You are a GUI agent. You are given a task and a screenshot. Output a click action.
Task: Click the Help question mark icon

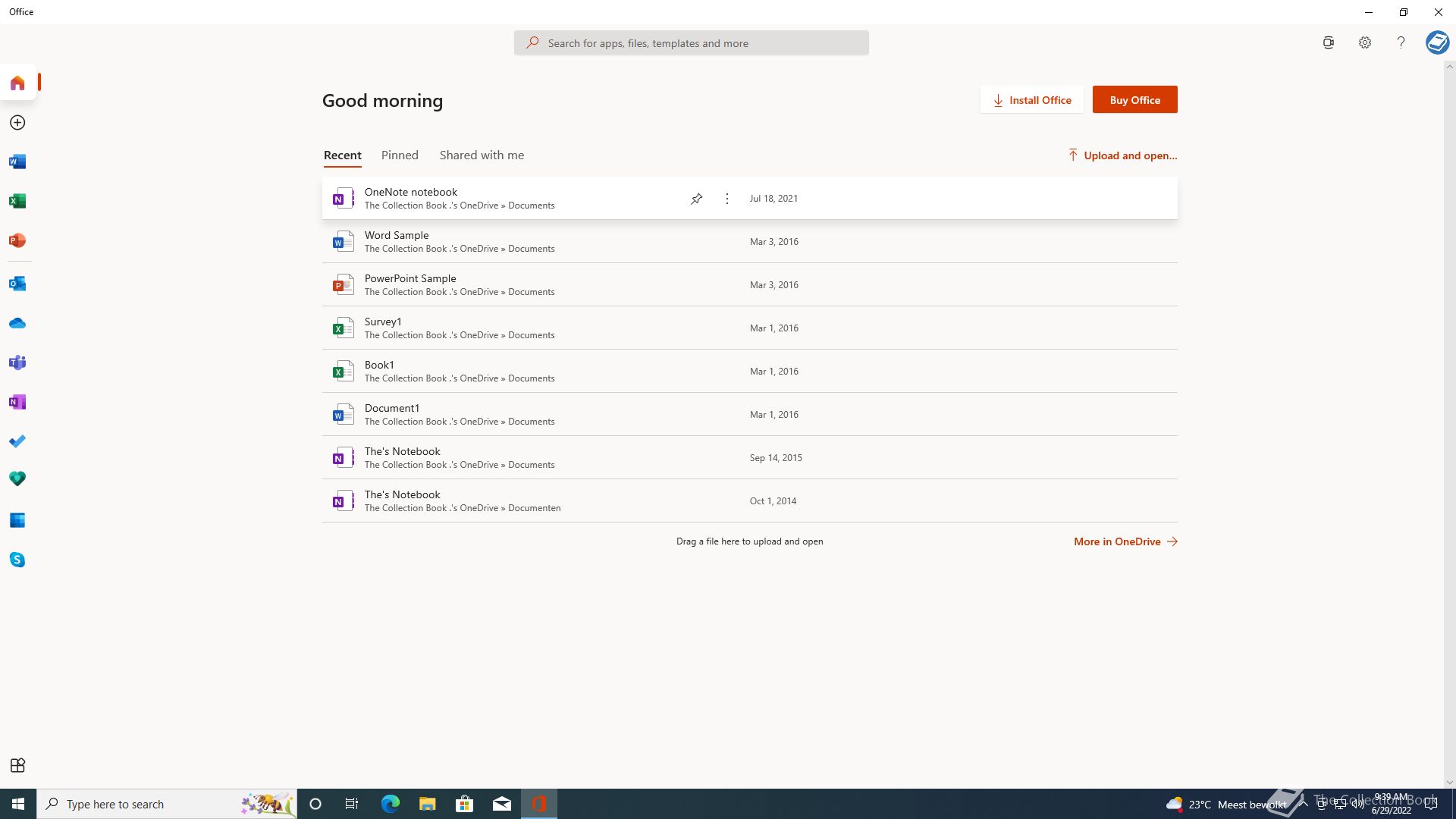tap(1401, 43)
